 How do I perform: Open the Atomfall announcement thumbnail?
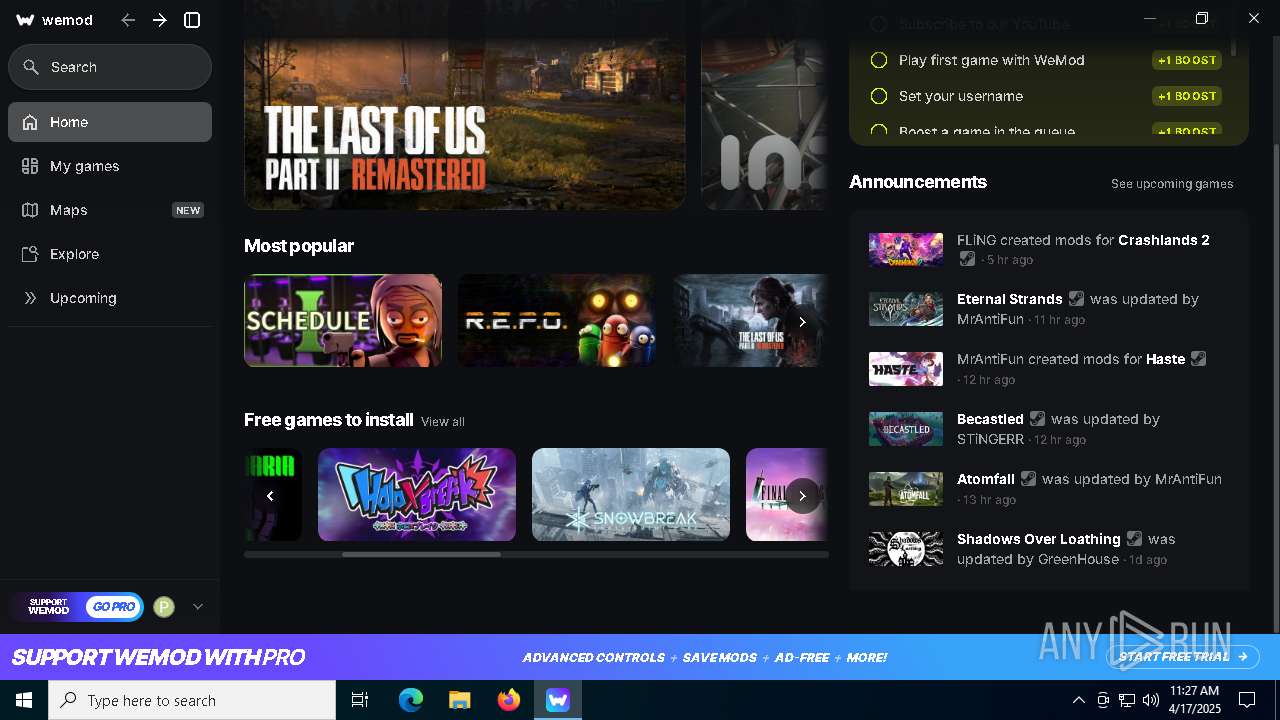906,490
